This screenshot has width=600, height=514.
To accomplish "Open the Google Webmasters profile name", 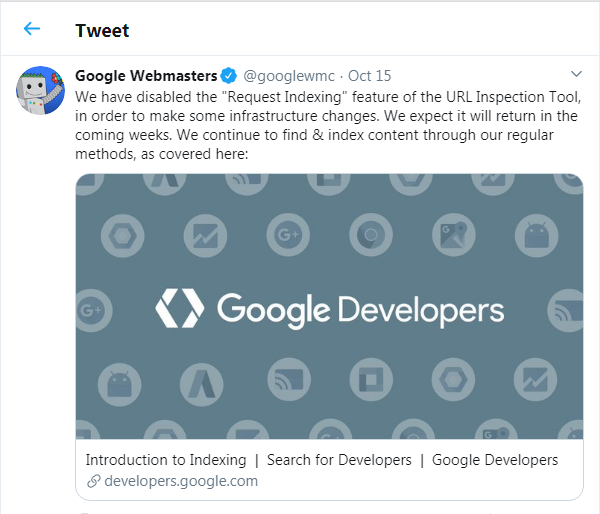I will pos(146,76).
